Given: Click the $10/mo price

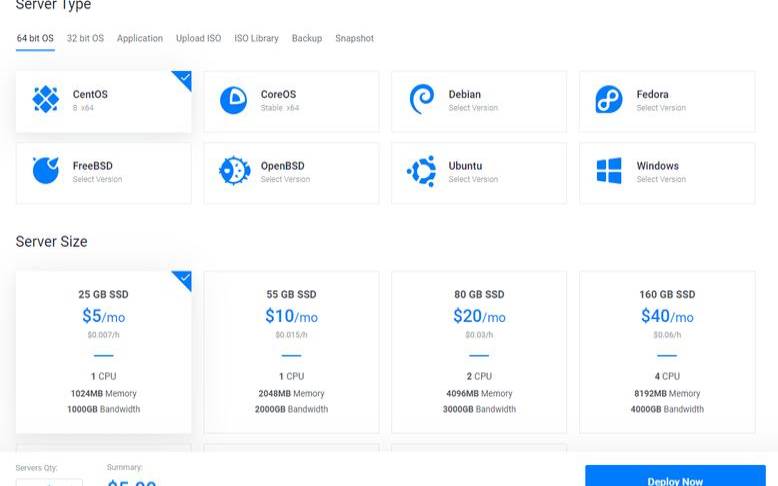Looking at the screenshot, I should tap(291, 316).
